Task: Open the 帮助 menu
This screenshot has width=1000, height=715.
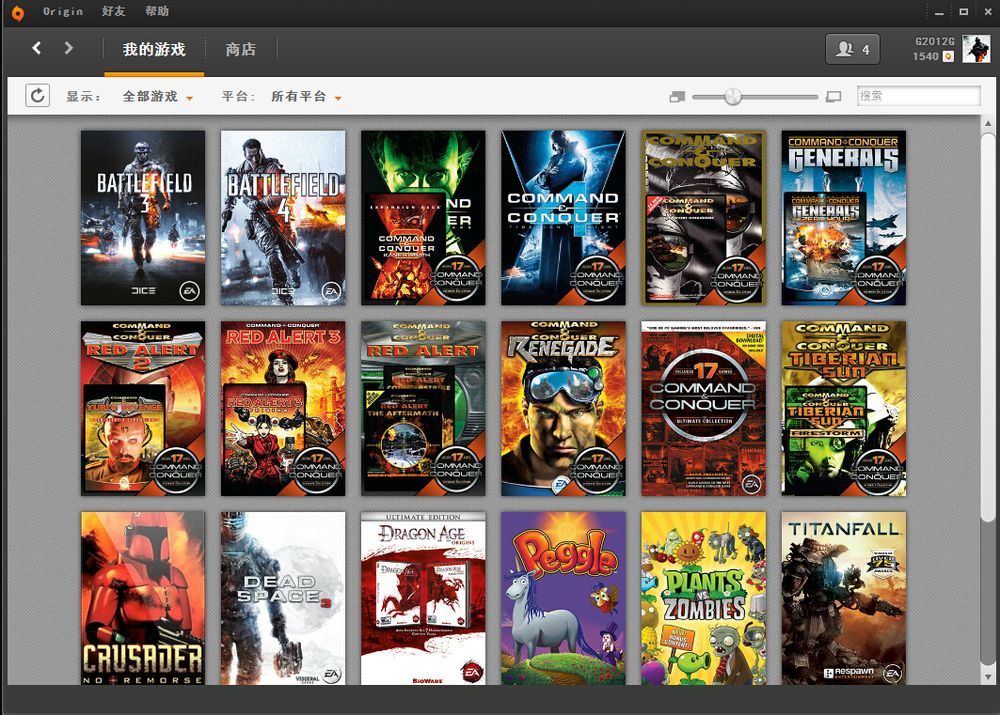Action: [x=157, y=11]
